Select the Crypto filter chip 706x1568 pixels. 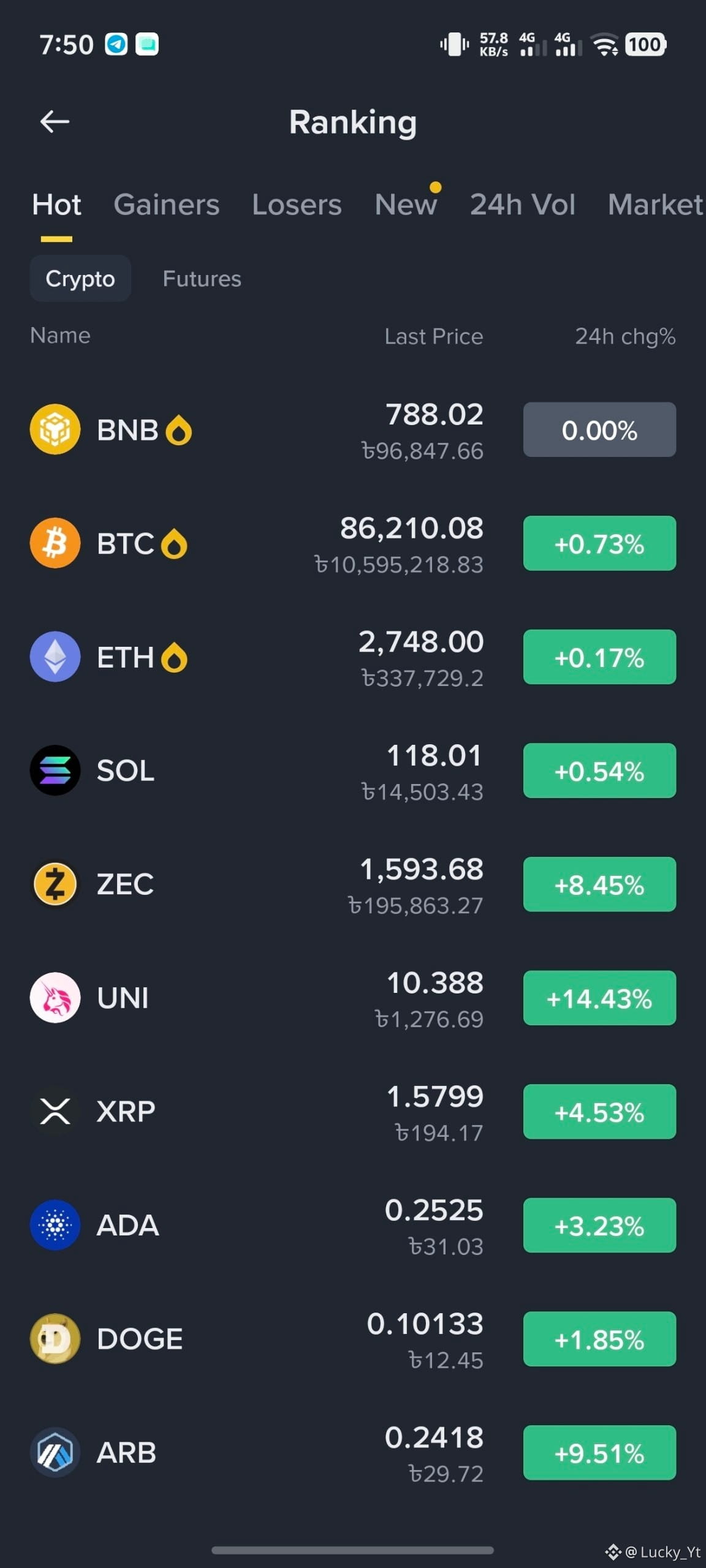click(x=80, y=279)
